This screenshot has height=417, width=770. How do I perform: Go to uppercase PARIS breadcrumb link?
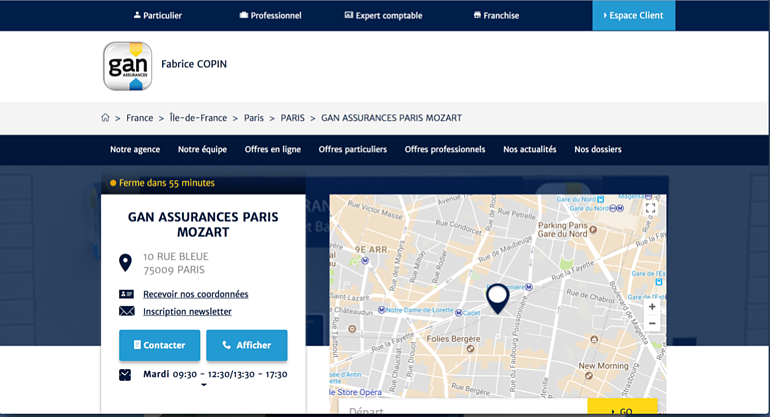pyautogui.click(x=293, y=118)
